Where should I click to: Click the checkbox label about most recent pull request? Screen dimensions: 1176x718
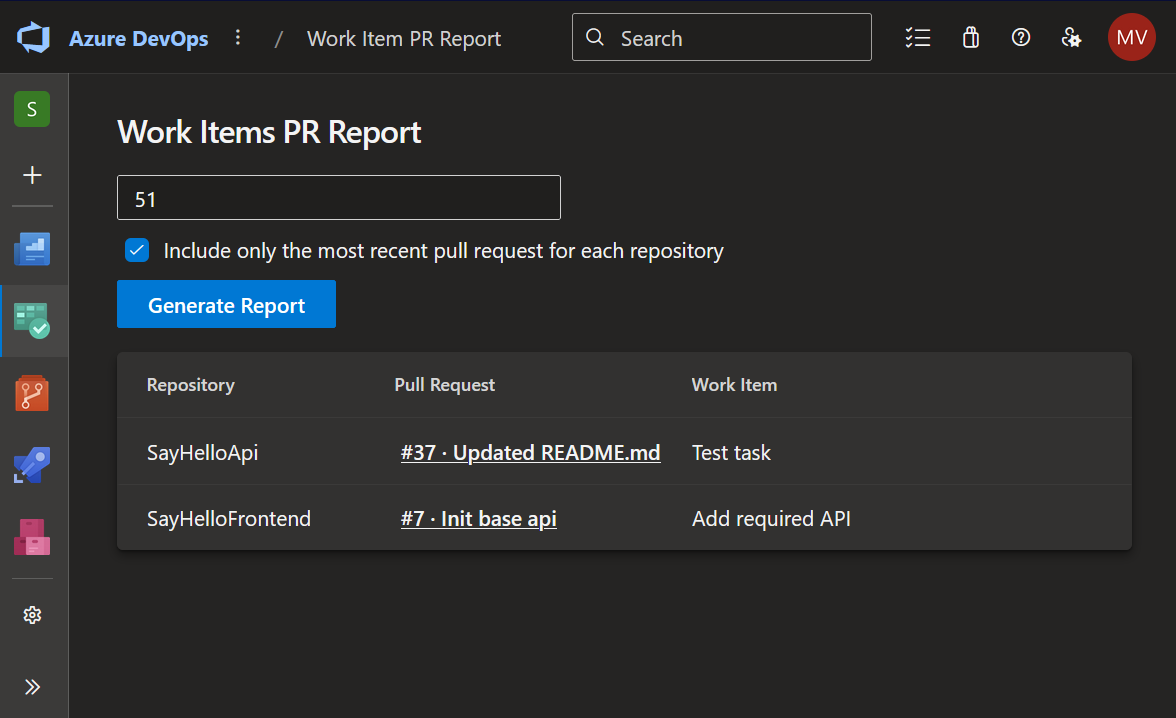click(443, 251)
